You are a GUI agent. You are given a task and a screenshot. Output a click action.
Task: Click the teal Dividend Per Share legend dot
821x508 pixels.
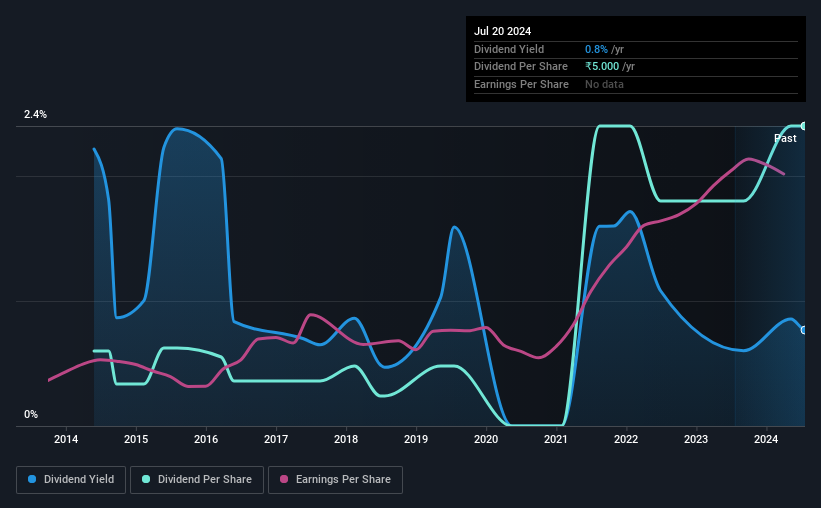click(146, 479)
